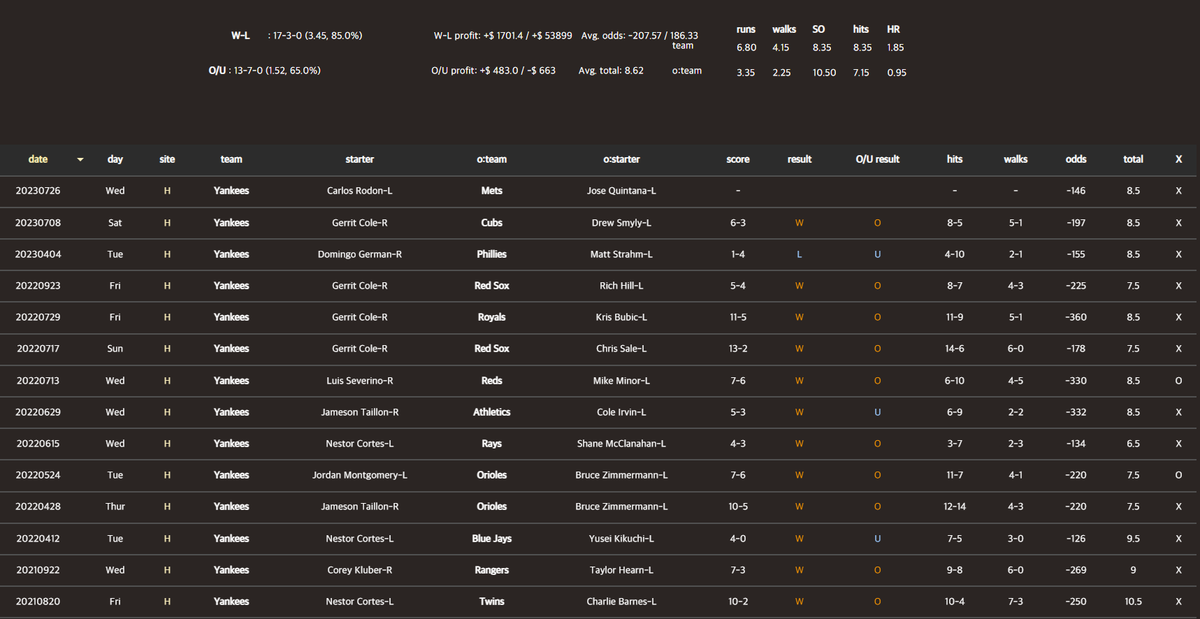Select the Blue Jays opponent cell
Screen dimensions: 1200x619
click(492, 538)
